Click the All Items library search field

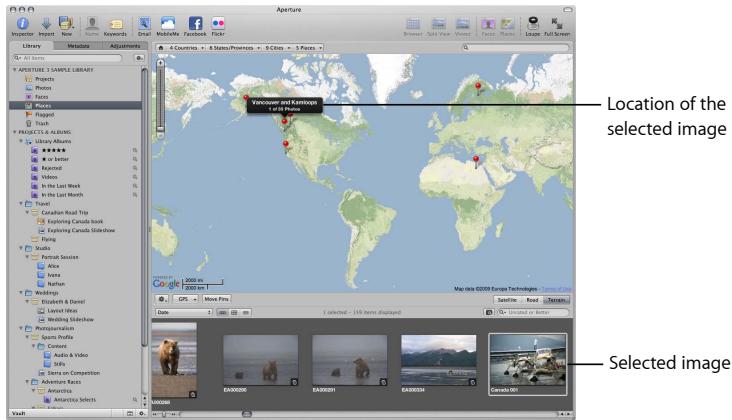pyautogui.click(x=67, y=58)
